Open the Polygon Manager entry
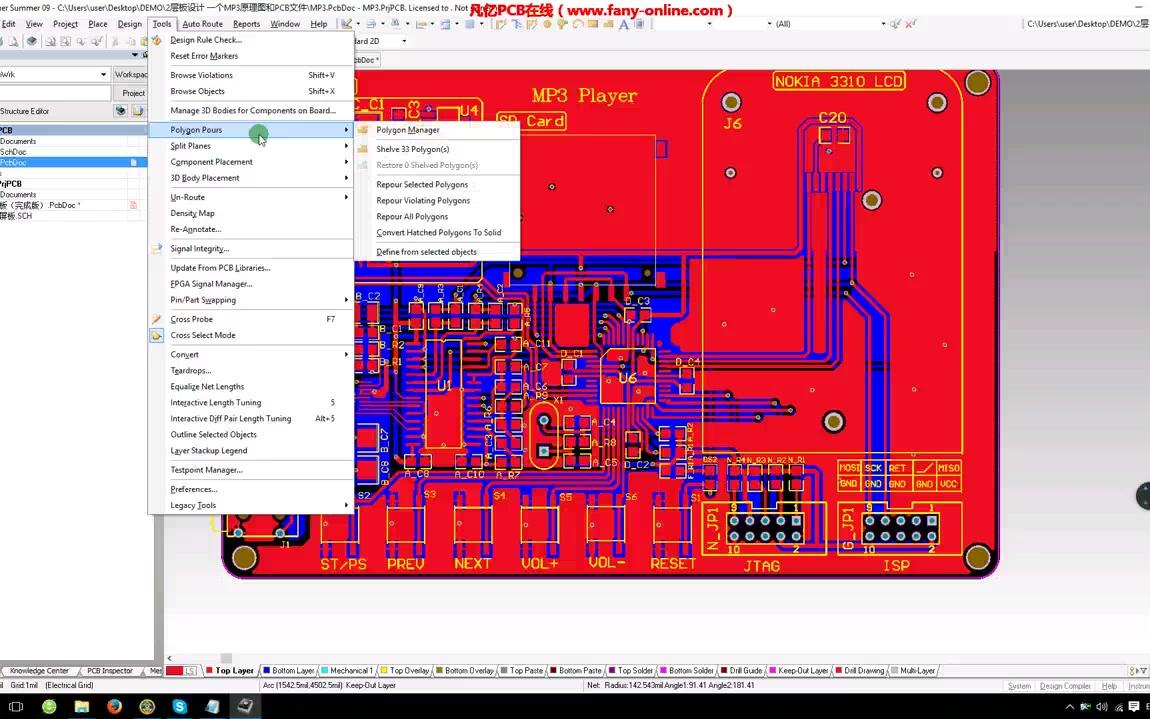 (x=407, y=130)
